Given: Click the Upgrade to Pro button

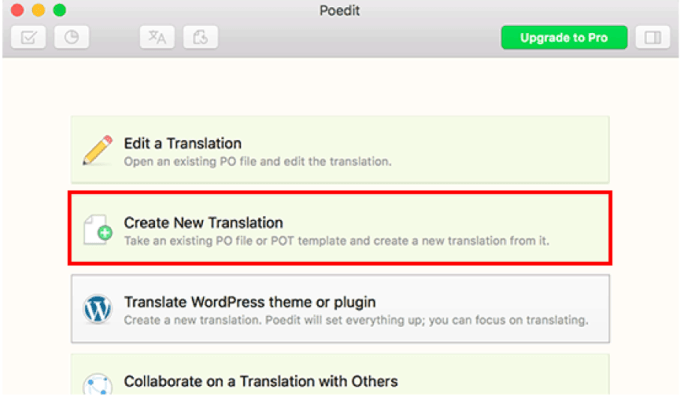Looking at the screenshot, I should coord(564,38).
